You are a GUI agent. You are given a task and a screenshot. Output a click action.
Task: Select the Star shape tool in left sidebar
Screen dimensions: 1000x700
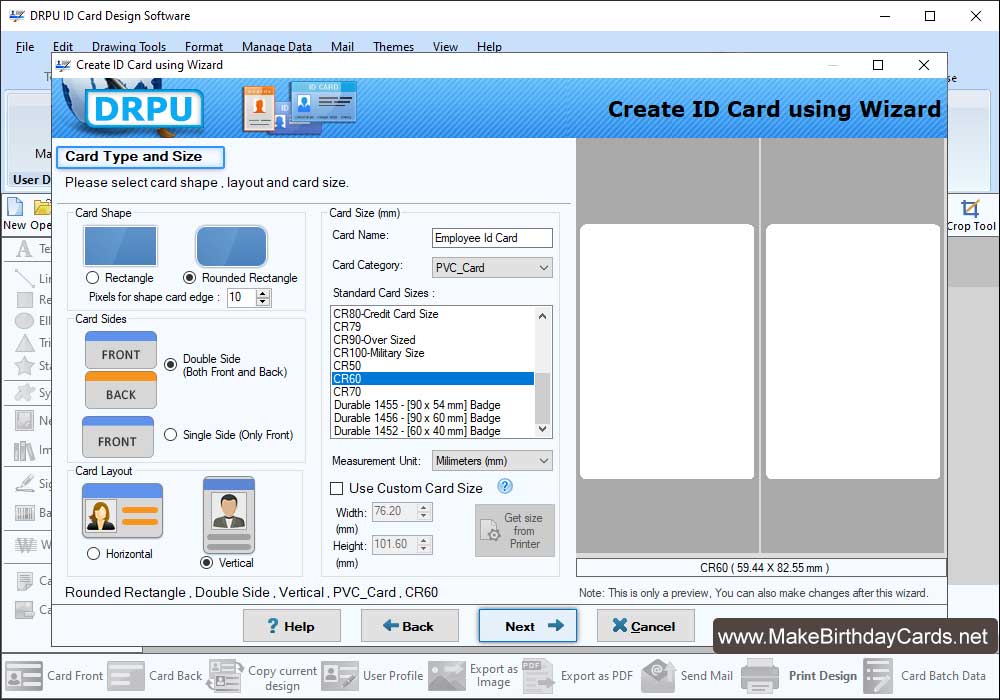click(24, 366)
